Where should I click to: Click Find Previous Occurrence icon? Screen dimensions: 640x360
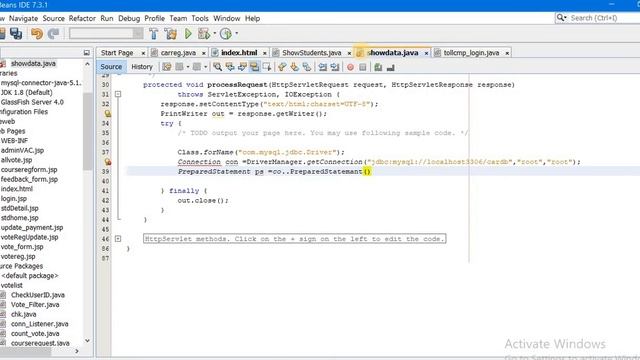tap(230, 67)
